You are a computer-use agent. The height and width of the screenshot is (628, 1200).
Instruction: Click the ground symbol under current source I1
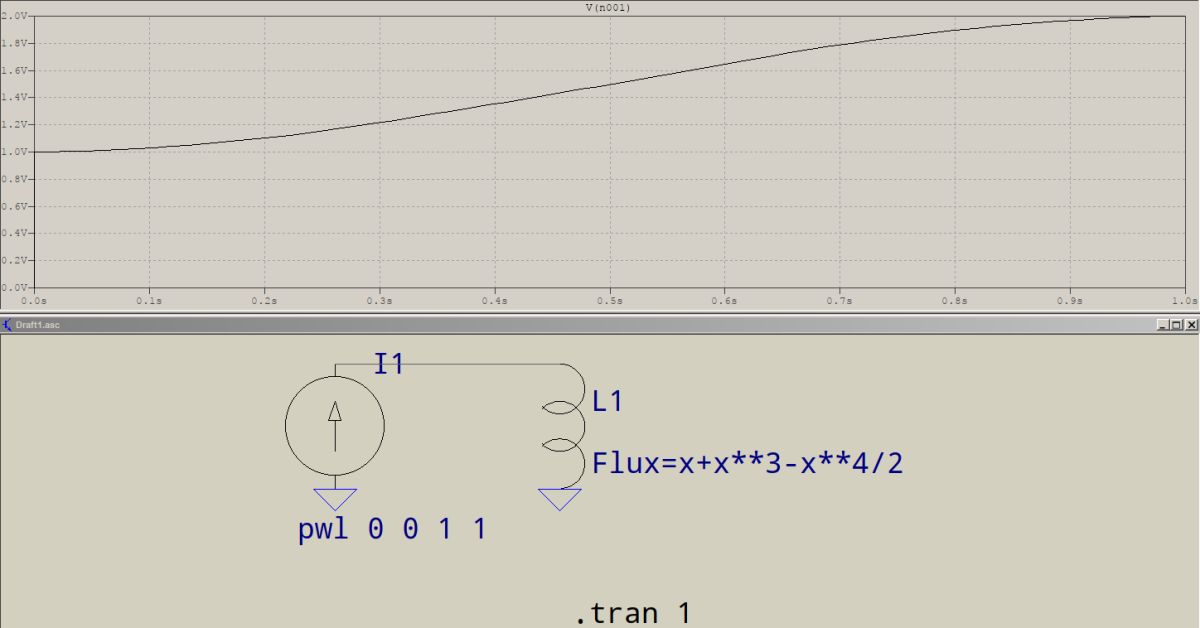[335, 498]
